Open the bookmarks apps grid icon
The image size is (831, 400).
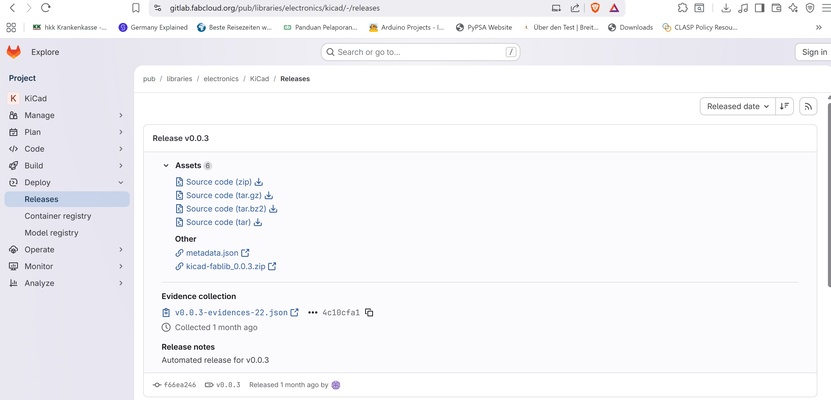coord(11,28)
